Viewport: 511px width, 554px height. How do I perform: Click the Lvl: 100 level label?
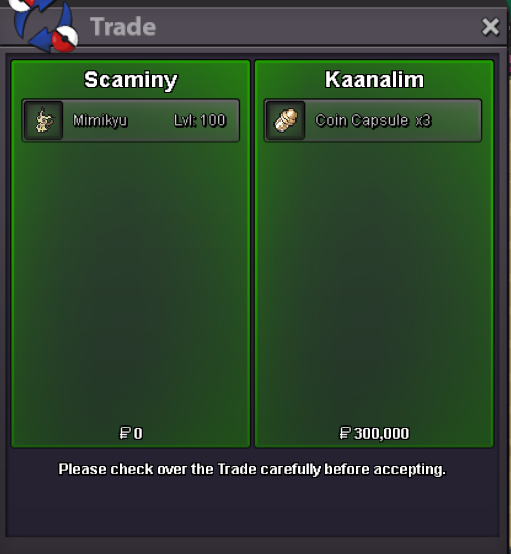tap(200, 120)
